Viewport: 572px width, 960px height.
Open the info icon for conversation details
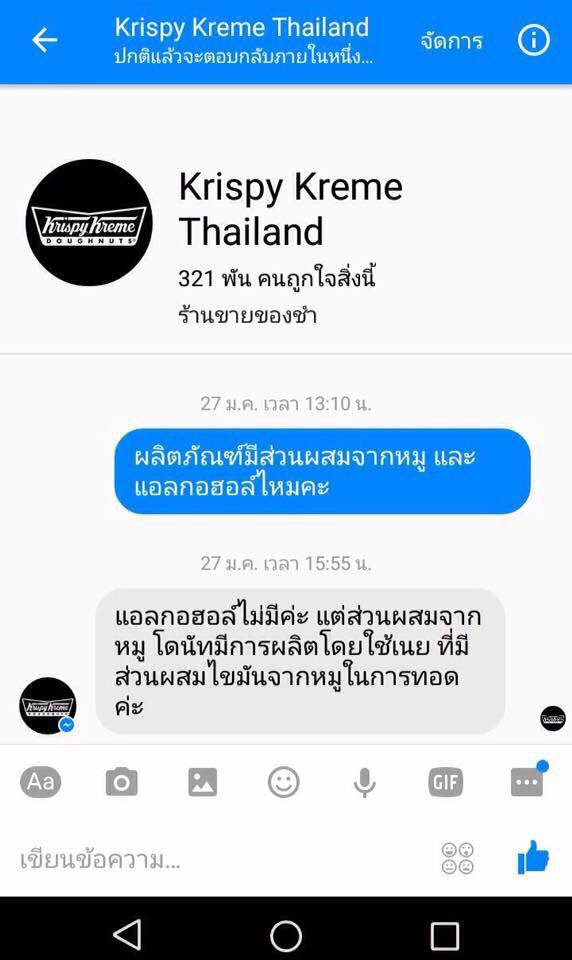(533, 40)
